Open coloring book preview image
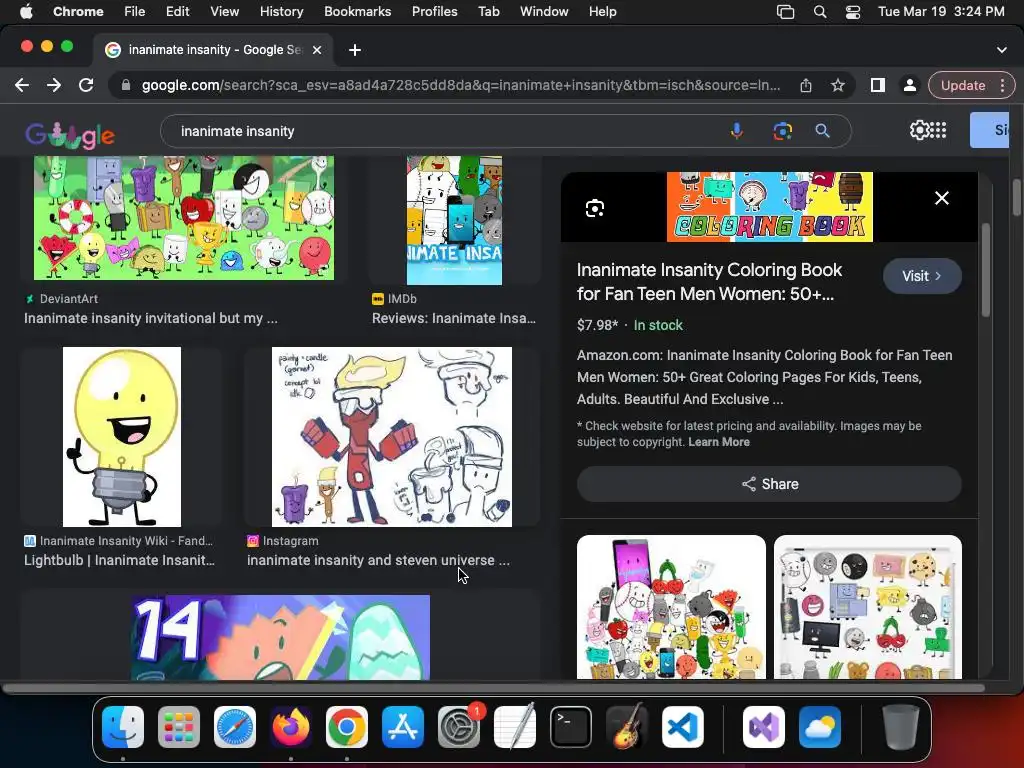 tap(769, 207)
